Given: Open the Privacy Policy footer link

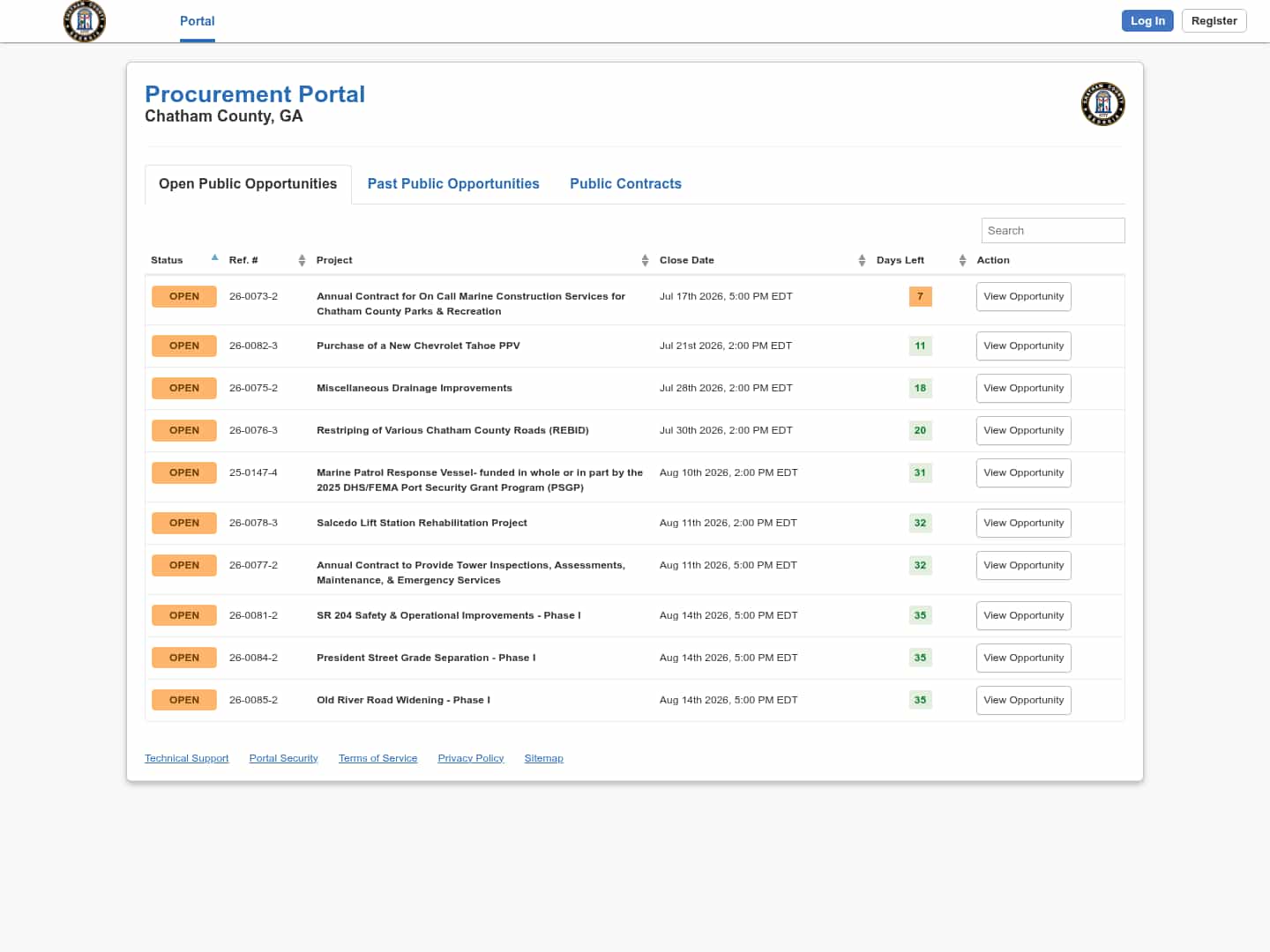Looking at the screenshot, I should pyautogui.click(x=471, y=758).
